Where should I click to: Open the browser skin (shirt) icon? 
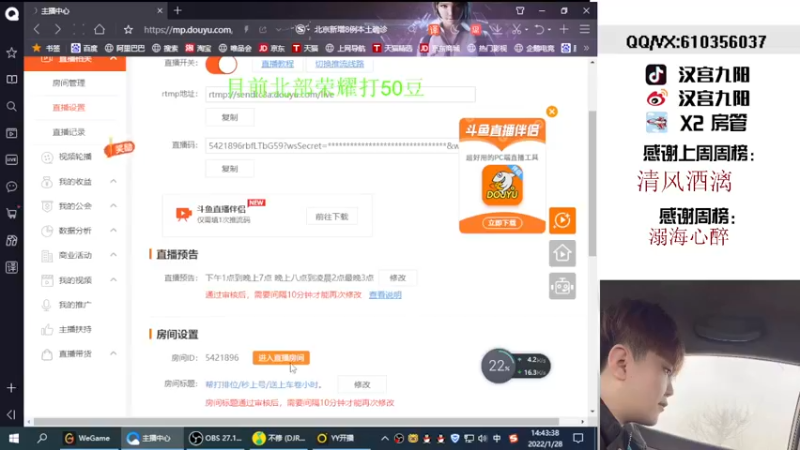pyautogui.click(x=520, y=11)
